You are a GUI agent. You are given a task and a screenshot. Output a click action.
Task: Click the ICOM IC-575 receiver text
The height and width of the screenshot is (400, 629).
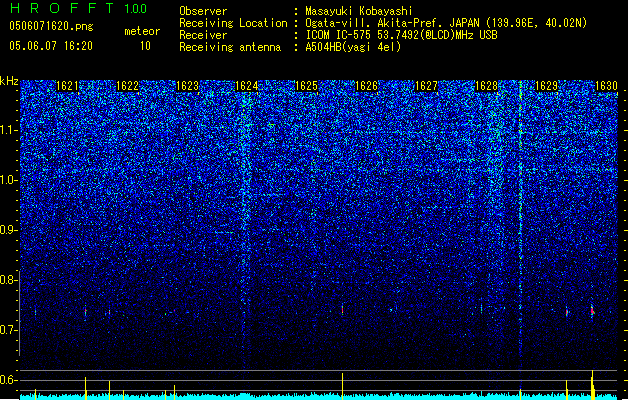(x=401, y=35)
